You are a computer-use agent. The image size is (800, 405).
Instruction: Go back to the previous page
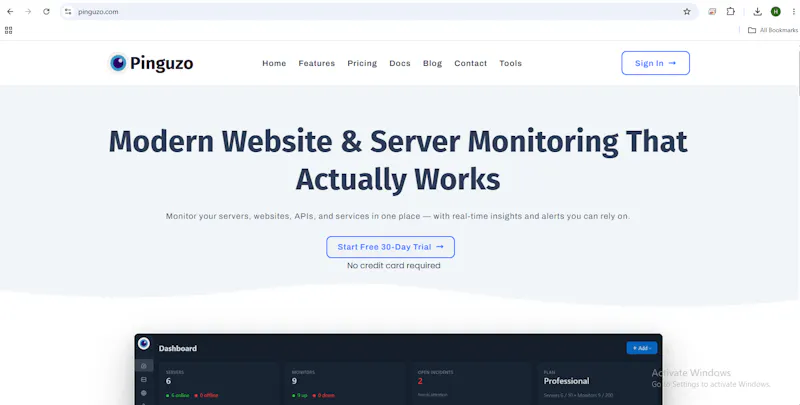point(10,11)
